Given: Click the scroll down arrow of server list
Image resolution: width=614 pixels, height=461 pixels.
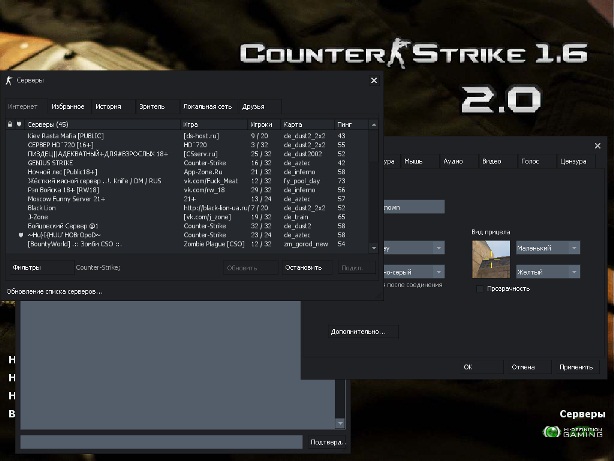Looking at the screenshot, I should pyautogui.click(x=374, y=248).
